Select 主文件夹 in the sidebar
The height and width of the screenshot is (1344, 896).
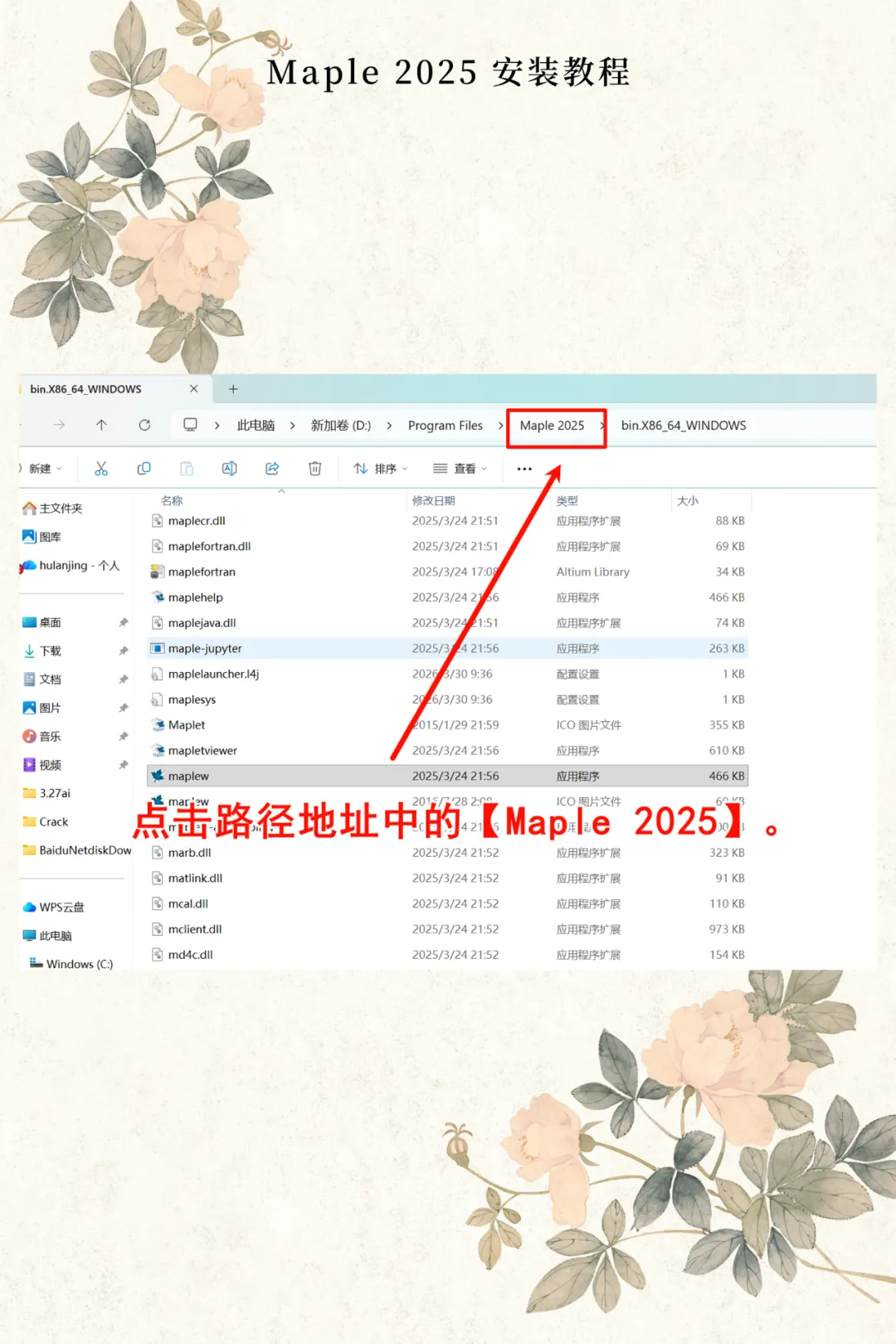[x=53, y=508]
